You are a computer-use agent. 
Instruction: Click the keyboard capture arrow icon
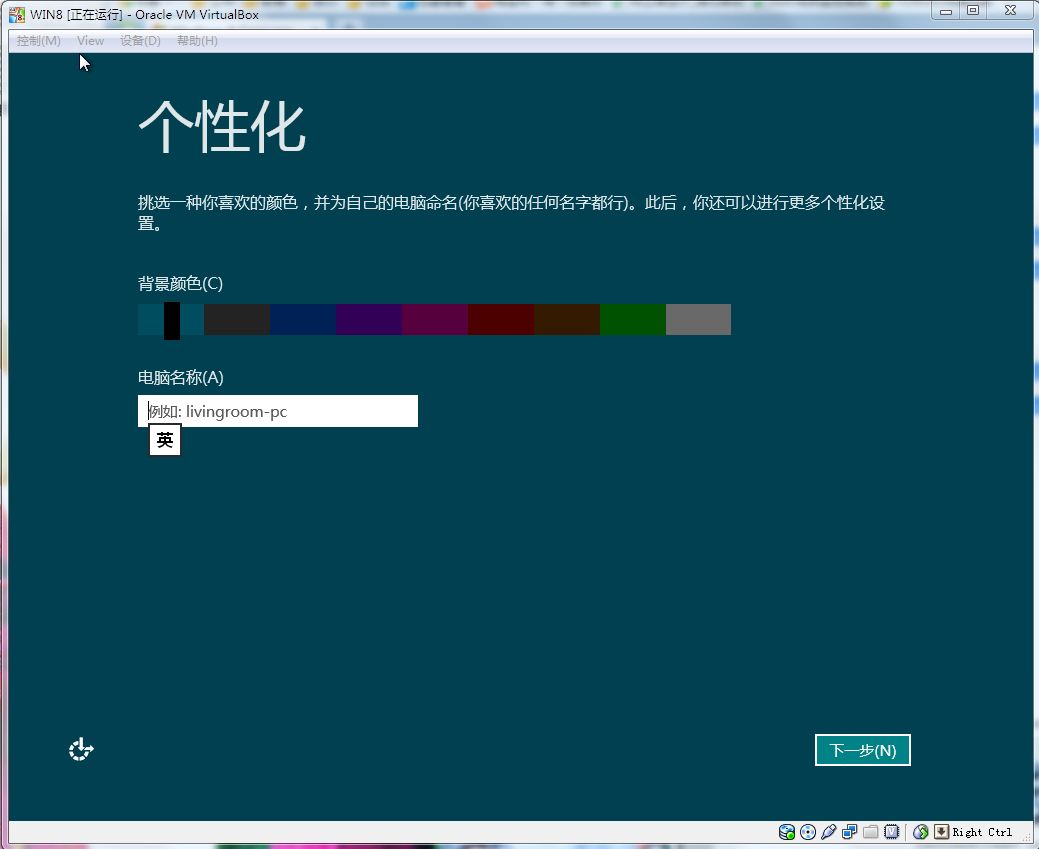pyautogui.click(x=941, y=832)
